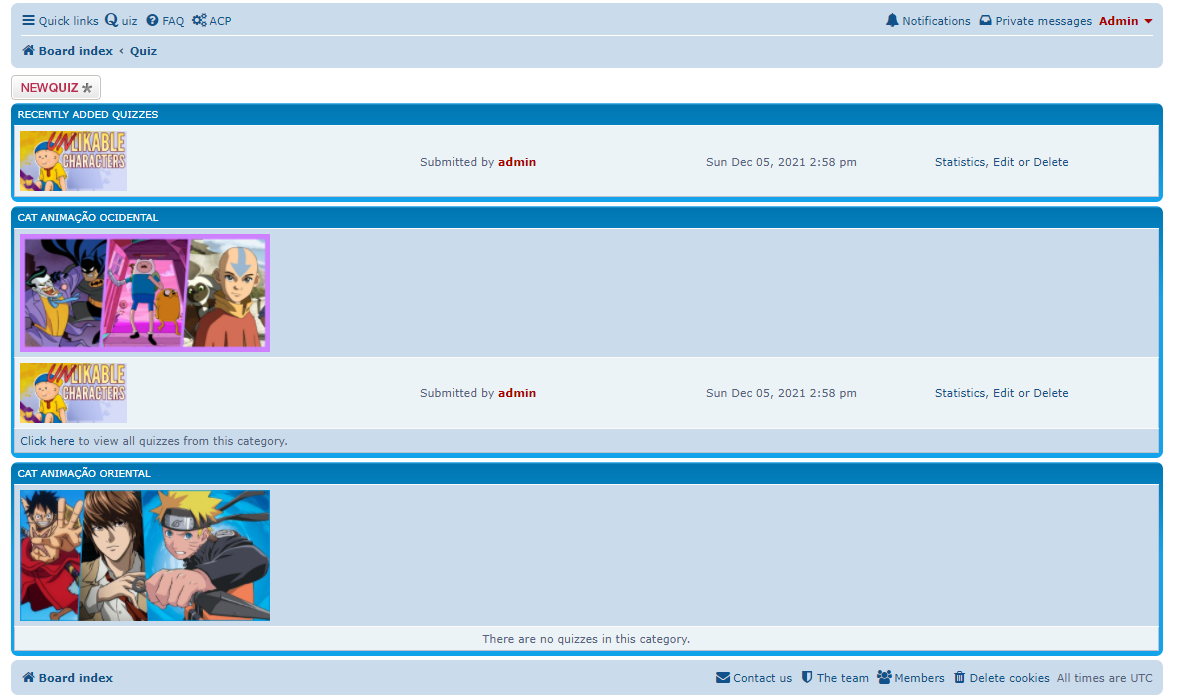Image resolution: width=1178 pixels, height=697 pixels.
Task: Click the Batman, Finn and Aang category image
Action: click(x=145, y=293)
